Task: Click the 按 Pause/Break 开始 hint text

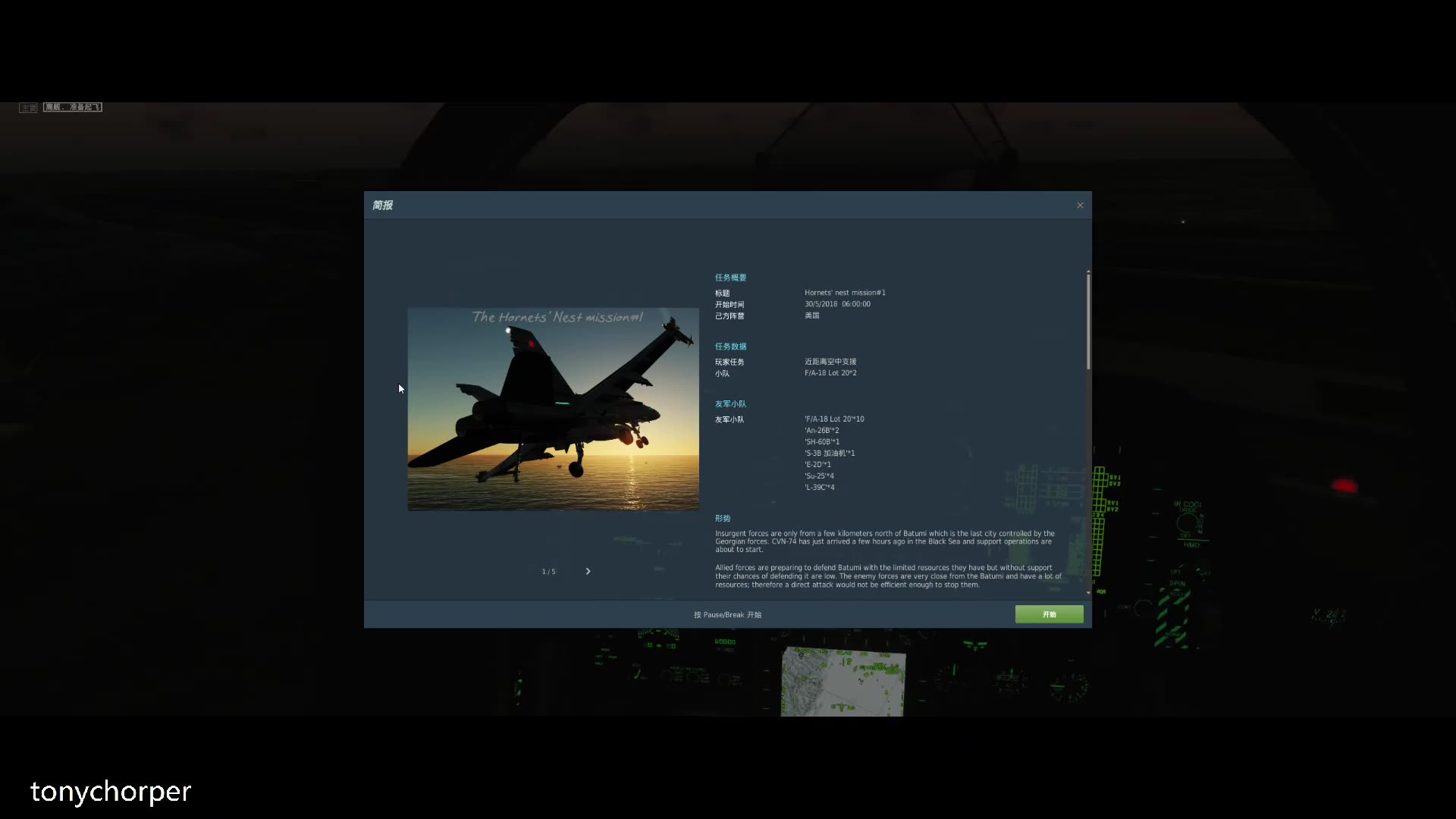Action: pyautogui.click(x=727, y=615)
